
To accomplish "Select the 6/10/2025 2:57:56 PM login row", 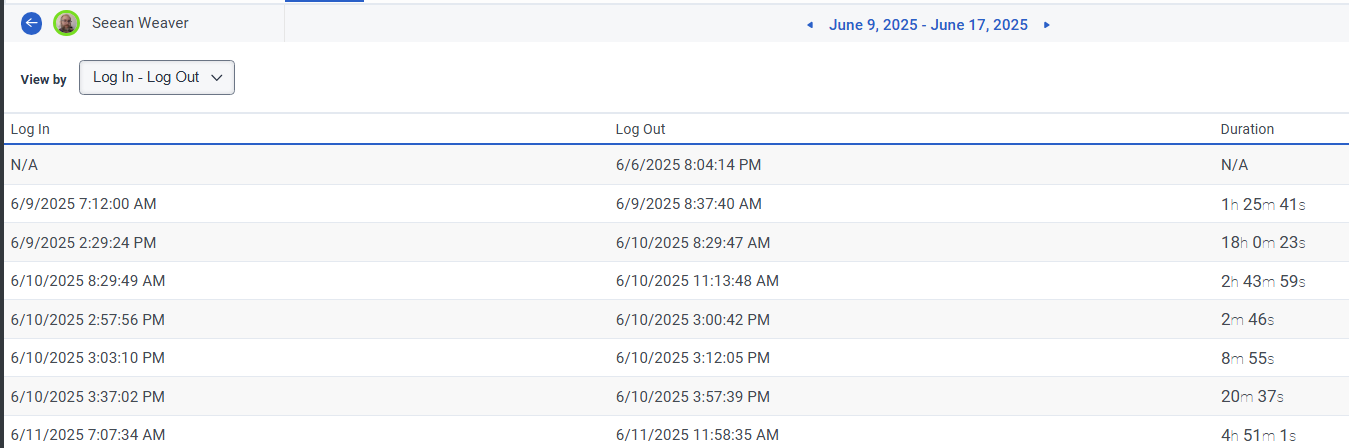I will 674,319.
